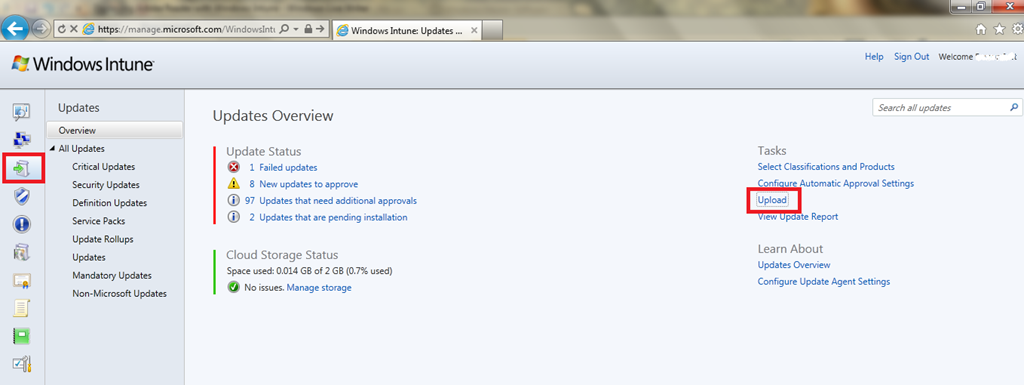Screen dimensions: 1024x385
Task: Open Updates Overview help link
Action: point(794,265)
